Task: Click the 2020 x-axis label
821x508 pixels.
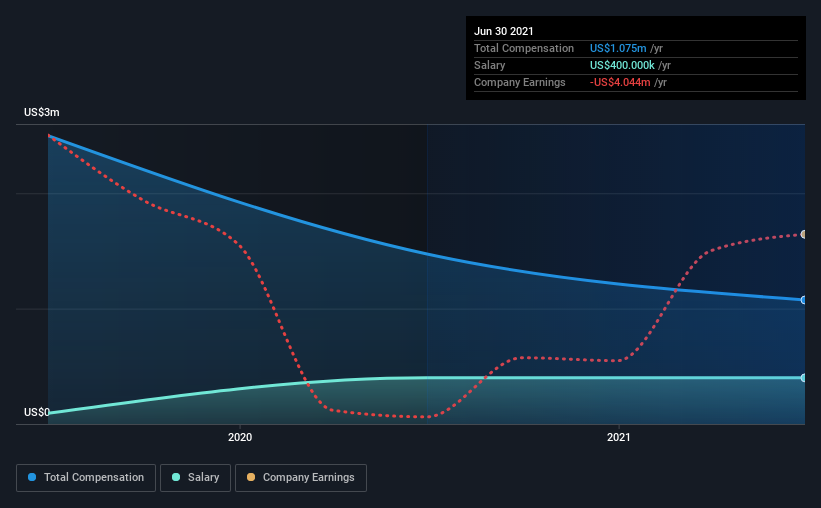Action: (240, 437)
